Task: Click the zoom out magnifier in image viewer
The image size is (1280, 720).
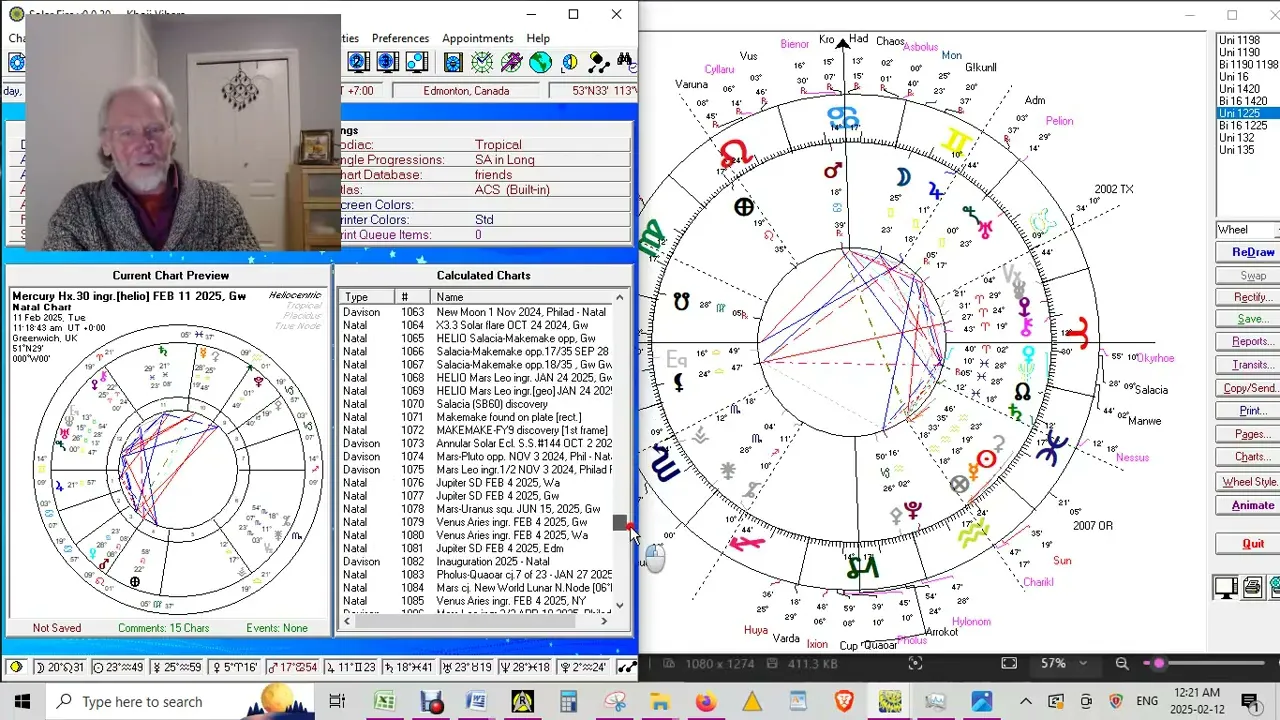Action: [x=1122, y=663]
